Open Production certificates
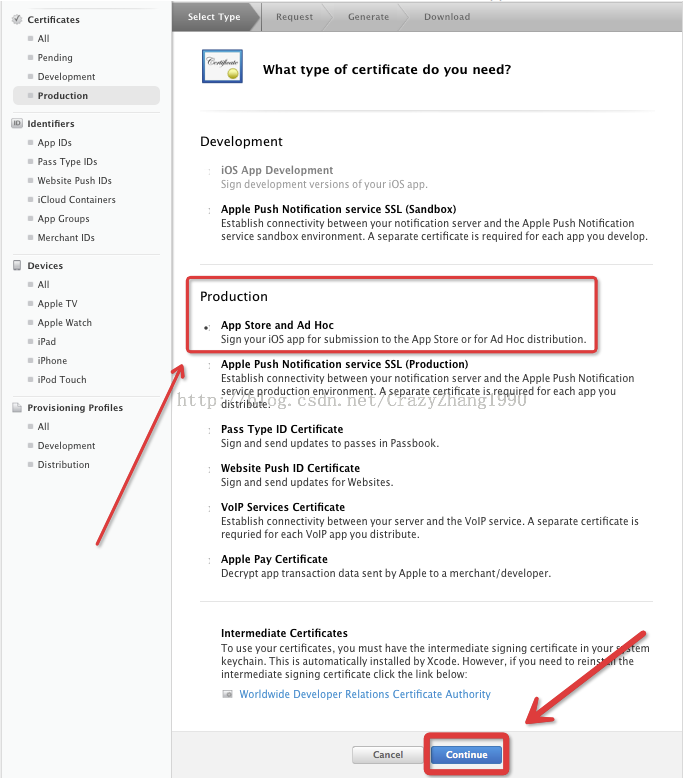 pyautogui.click(x=86, y=95)
